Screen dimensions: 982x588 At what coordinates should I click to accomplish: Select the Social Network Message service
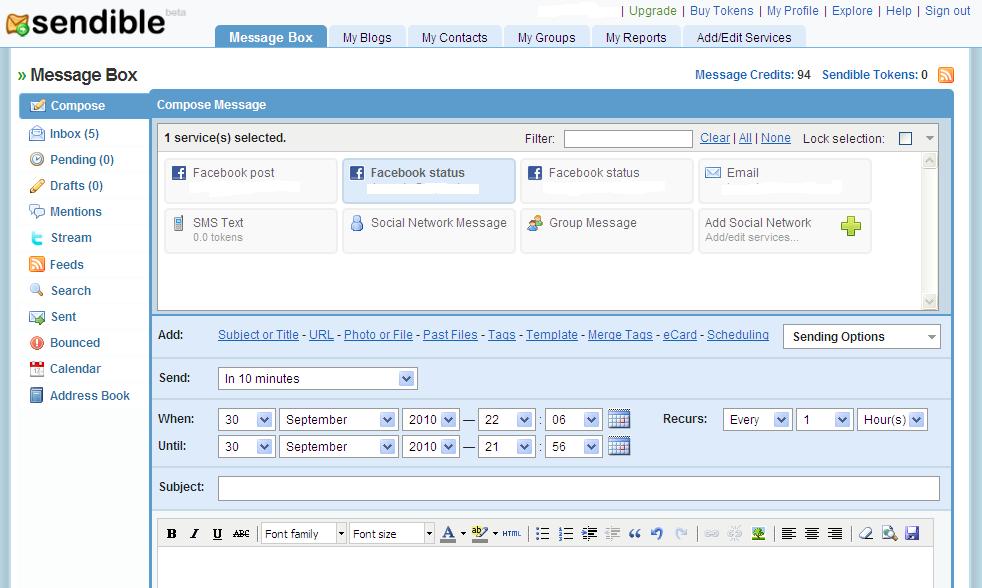click(x=428, y=230)
